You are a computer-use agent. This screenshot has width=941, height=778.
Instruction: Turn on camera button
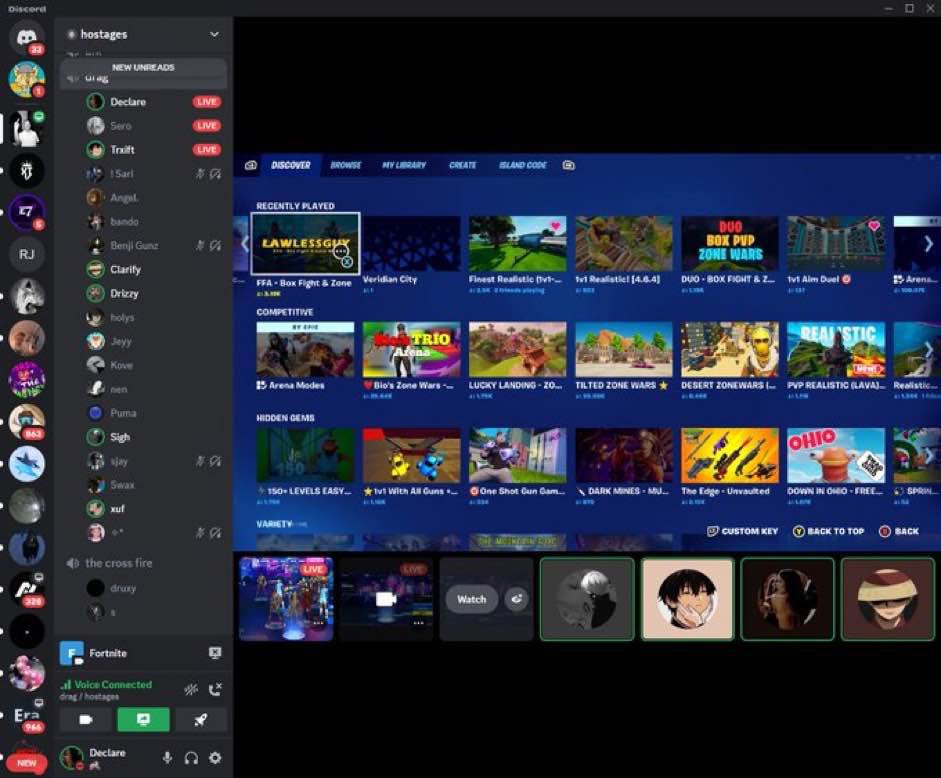coord(86,720)
